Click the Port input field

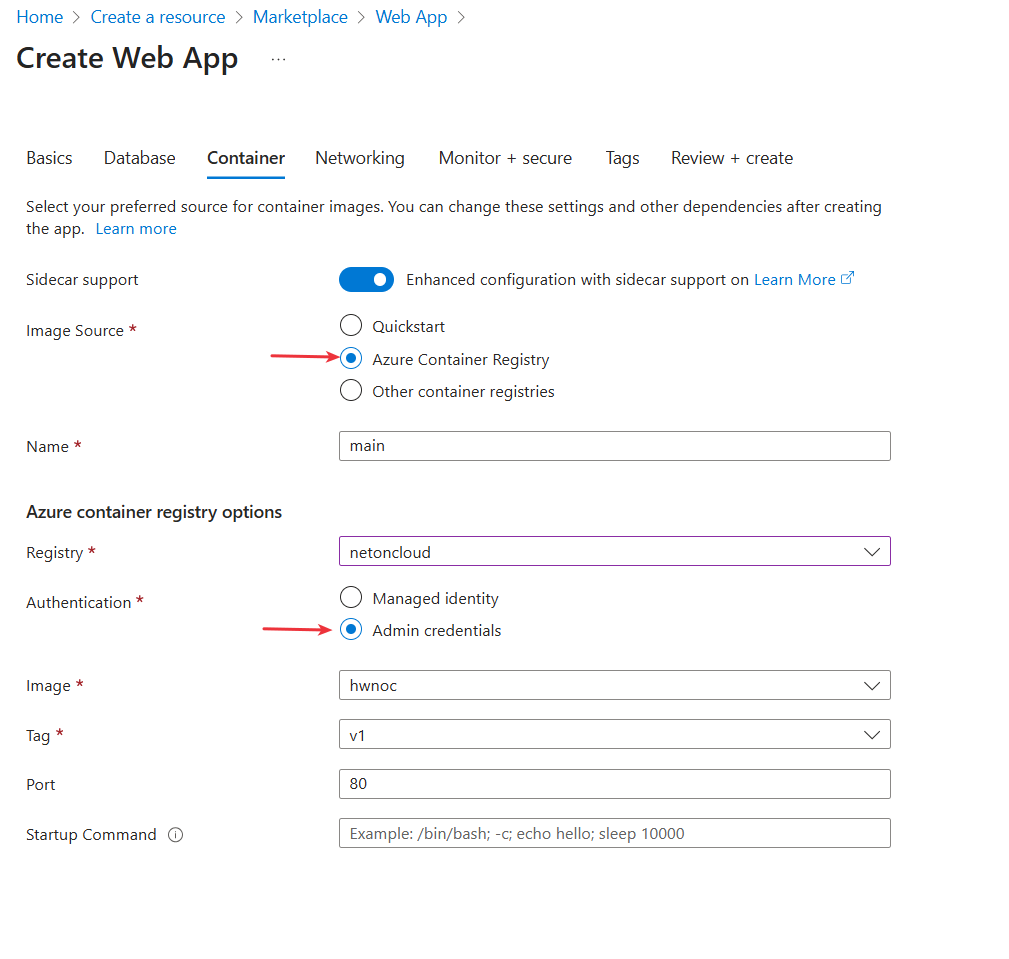point(614,784)
